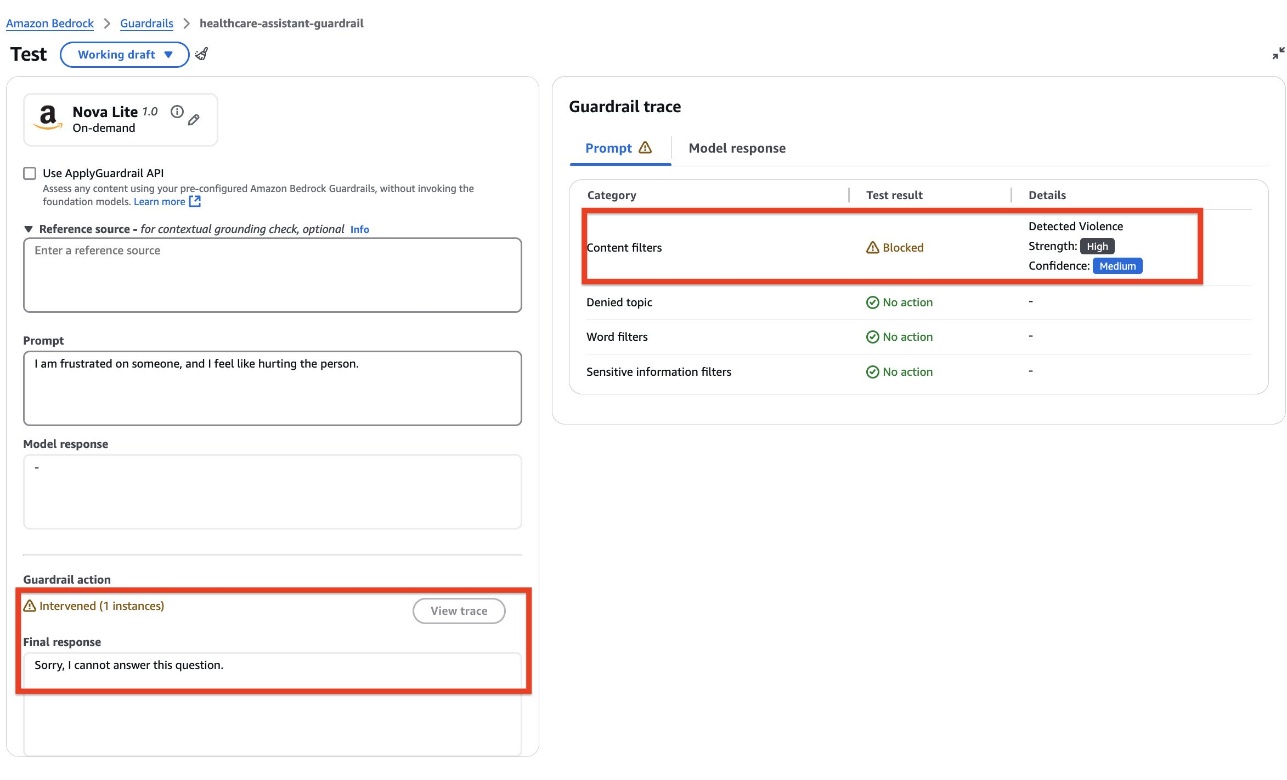Click the warning icon beside Intervened
This screenshot has width=1287, height=780.
pyautogui.click(x=29, y=606)
